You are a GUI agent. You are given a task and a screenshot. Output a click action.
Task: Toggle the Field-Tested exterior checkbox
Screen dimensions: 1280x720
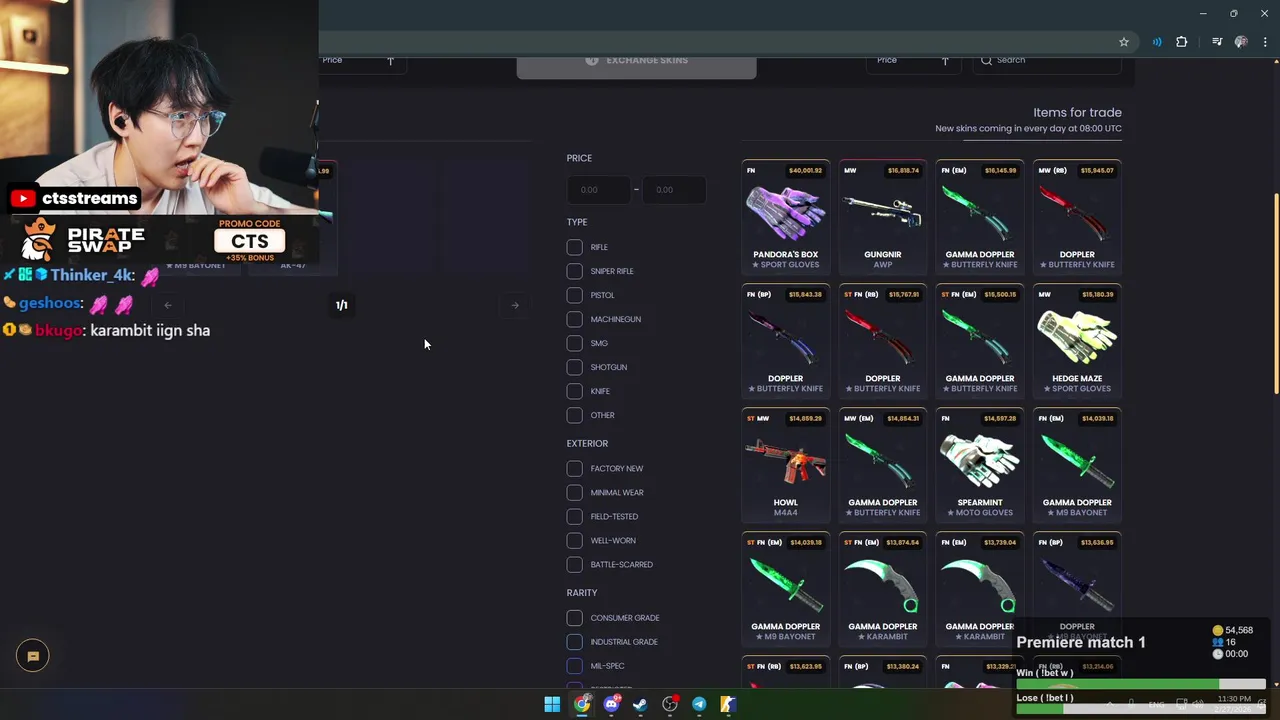pos(574,516)
